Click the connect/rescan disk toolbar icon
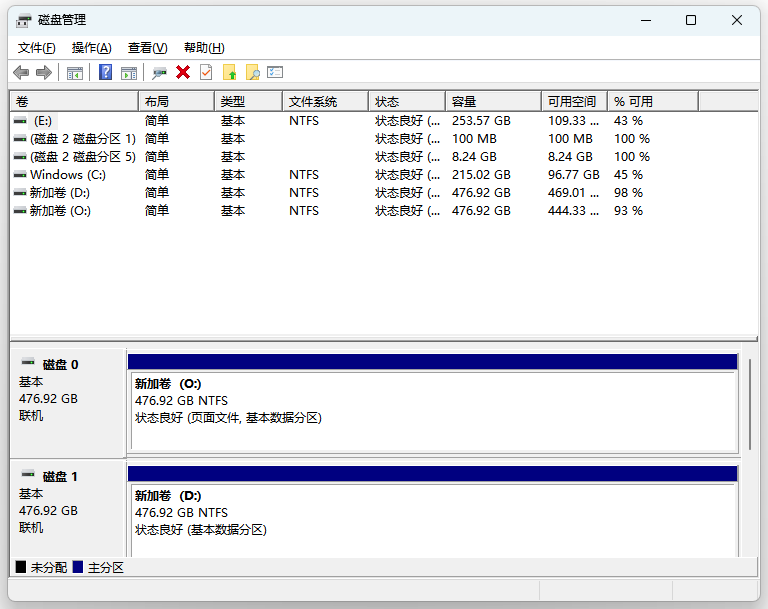This screenshot has width=768, height=609. [x=159, y=73]
